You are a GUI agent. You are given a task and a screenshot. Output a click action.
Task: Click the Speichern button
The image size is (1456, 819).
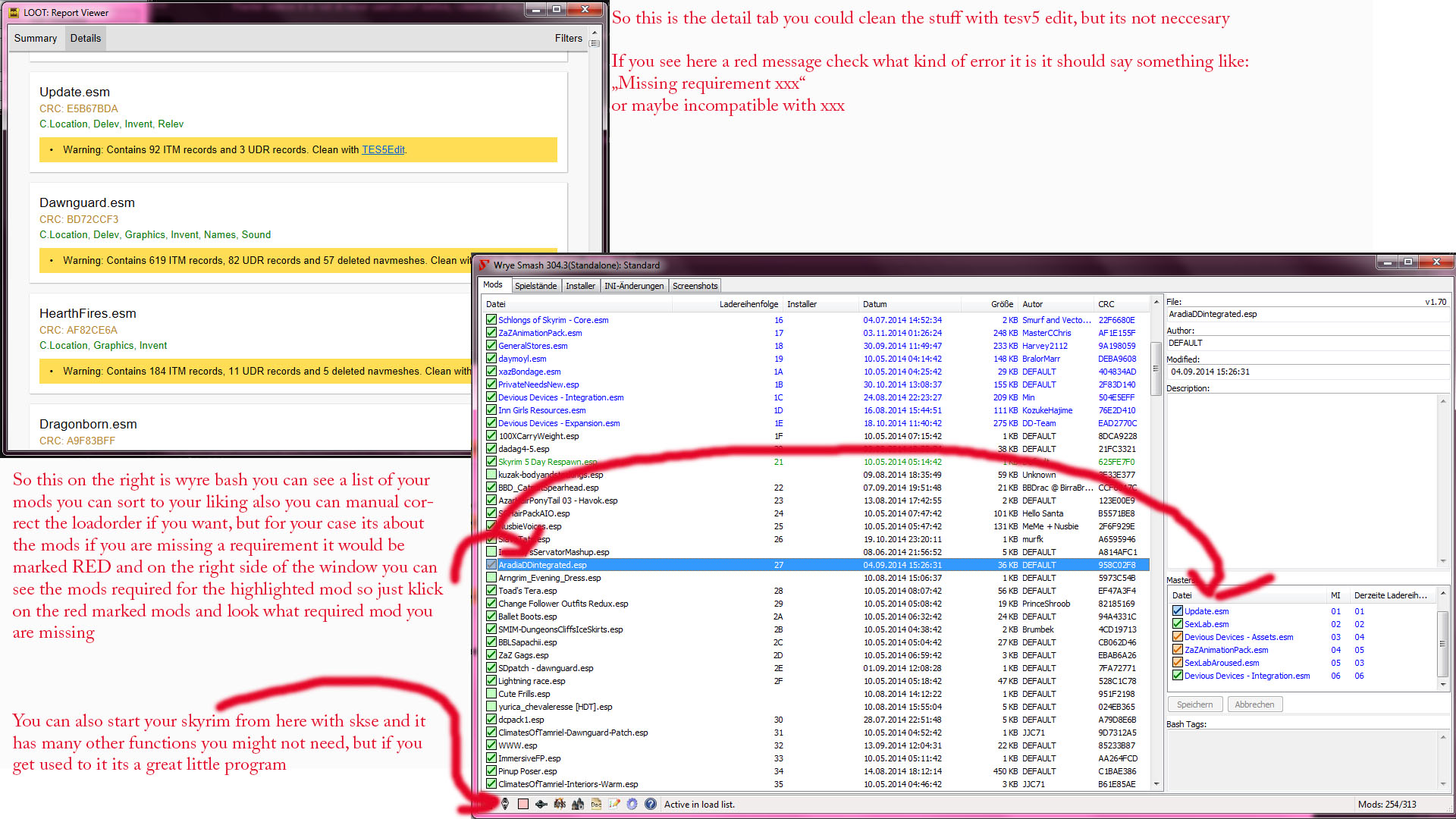click(x=1195, y=704)
